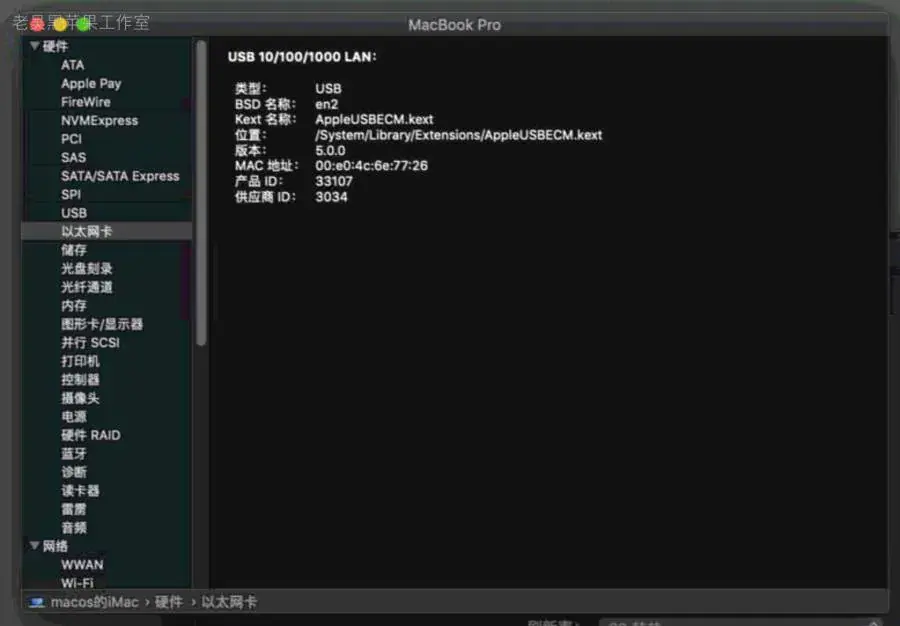Click MAC address 00:e0:4c:6e:77:26
Viewport: 900px width, 626px height.
coord(371,166)
